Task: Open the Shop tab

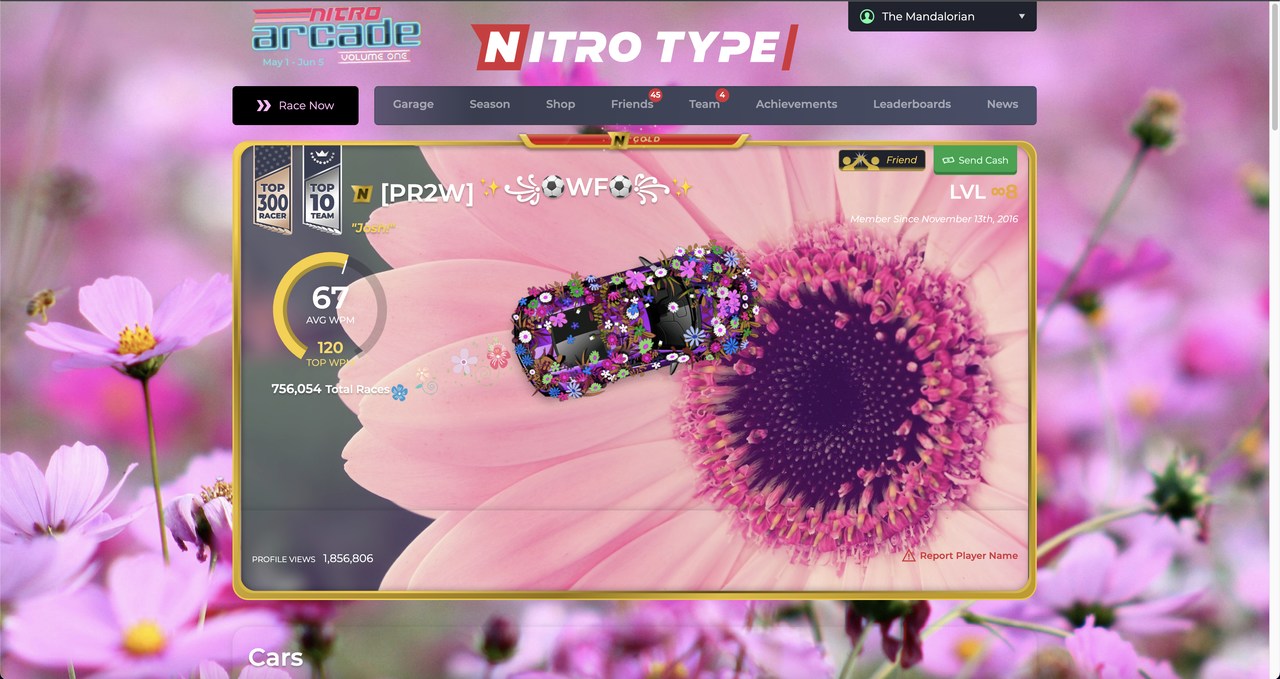Action: tap(560, 104)
